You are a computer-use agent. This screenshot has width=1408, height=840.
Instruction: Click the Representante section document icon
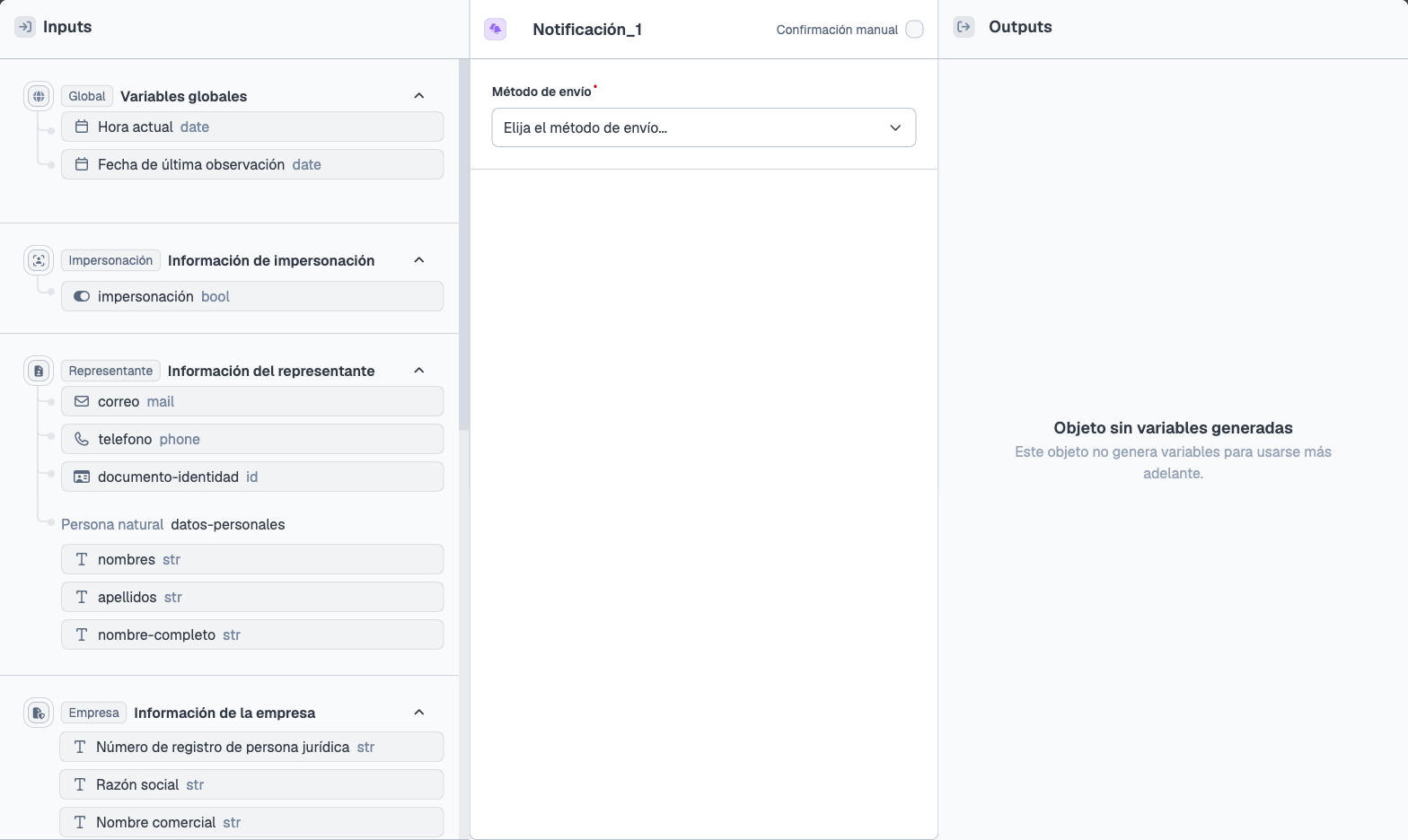click(x=39, y=371)
